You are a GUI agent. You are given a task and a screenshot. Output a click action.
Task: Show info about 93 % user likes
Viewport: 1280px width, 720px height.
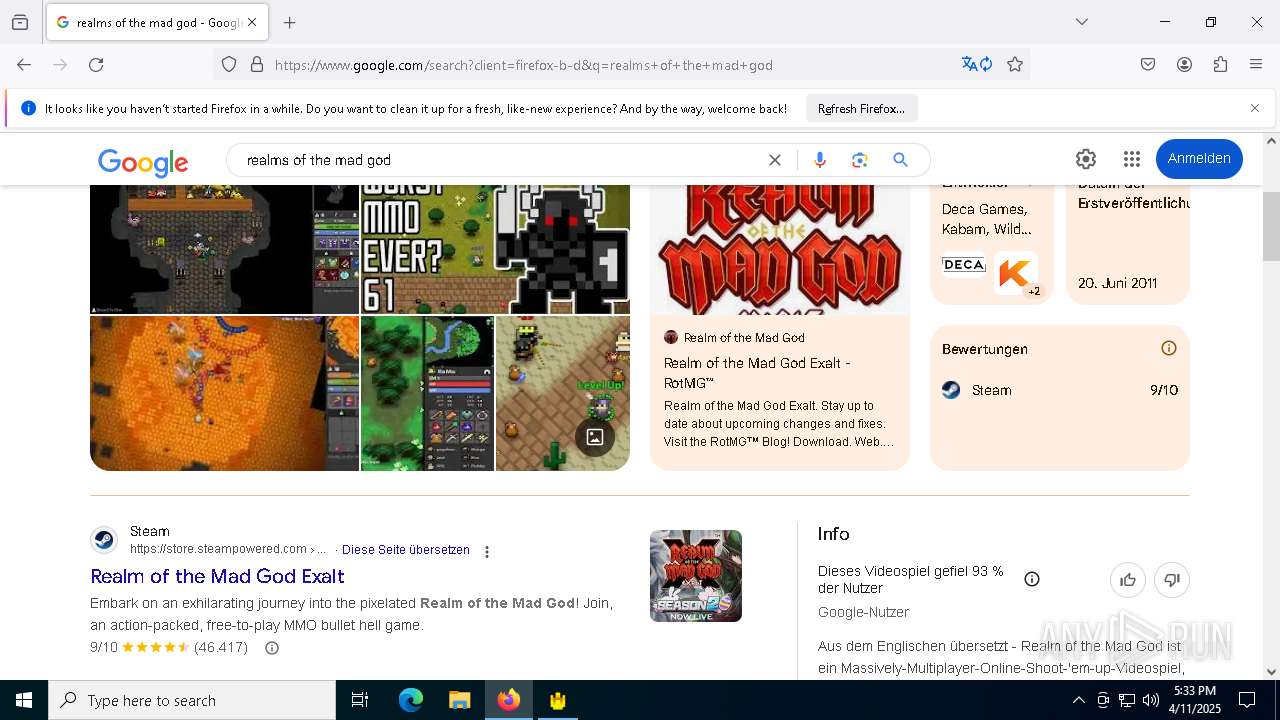(x=1032, y=579)
